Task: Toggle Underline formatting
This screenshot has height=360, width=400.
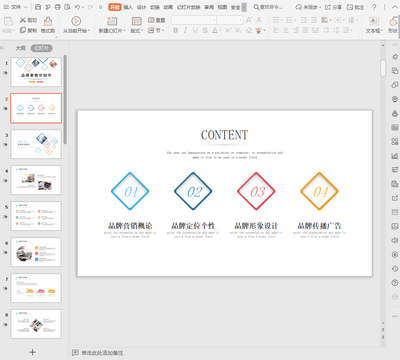Action: pos(195,30)
